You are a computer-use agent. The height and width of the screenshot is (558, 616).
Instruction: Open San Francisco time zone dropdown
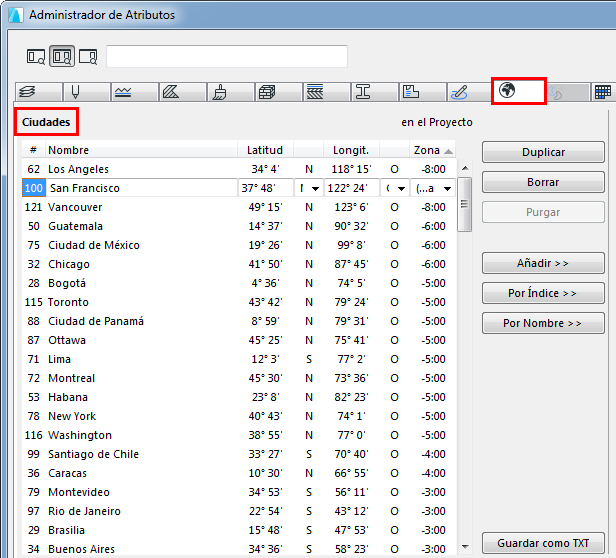pyautogui.click(x=433, y=188)
